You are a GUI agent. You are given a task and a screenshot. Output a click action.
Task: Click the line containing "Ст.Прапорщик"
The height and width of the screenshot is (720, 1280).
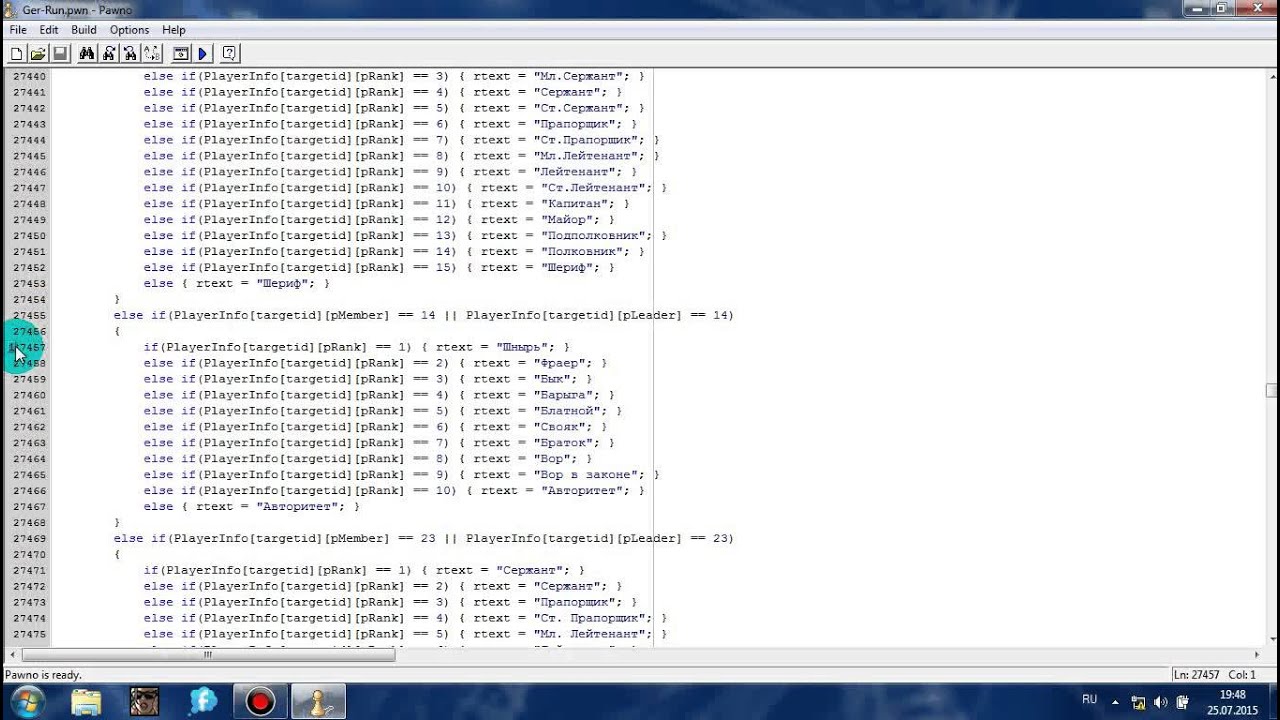[401, 140]
